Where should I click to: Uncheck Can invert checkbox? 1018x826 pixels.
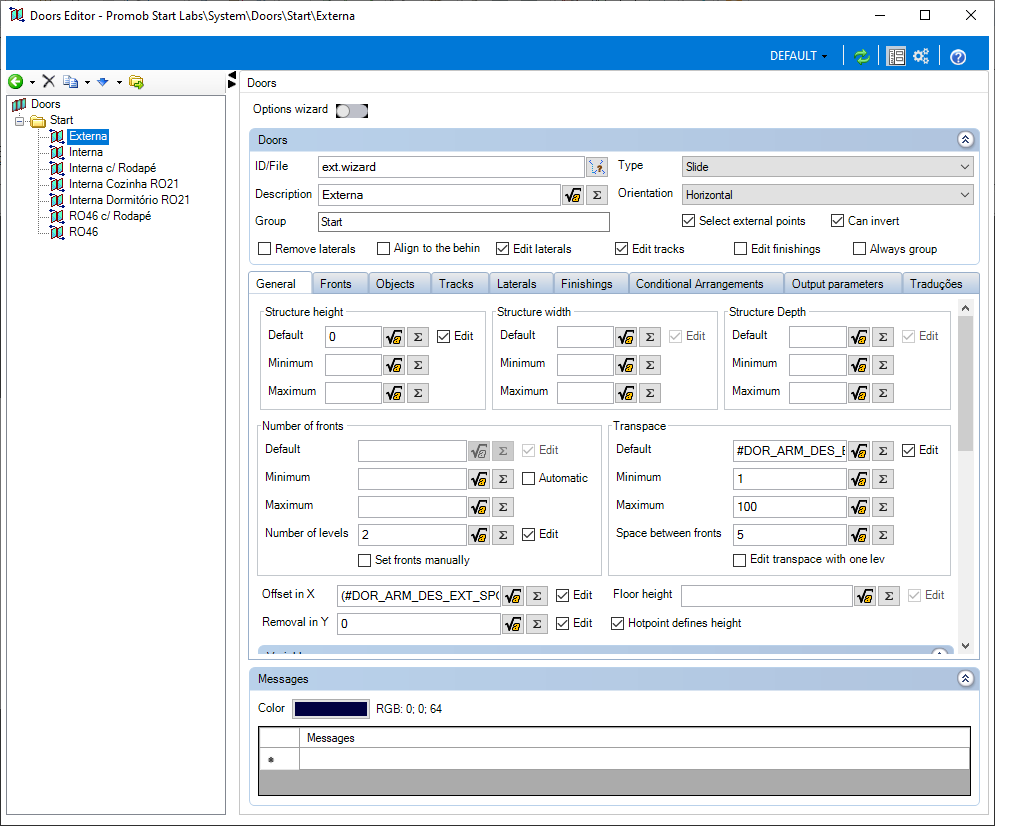click(838, 221)
